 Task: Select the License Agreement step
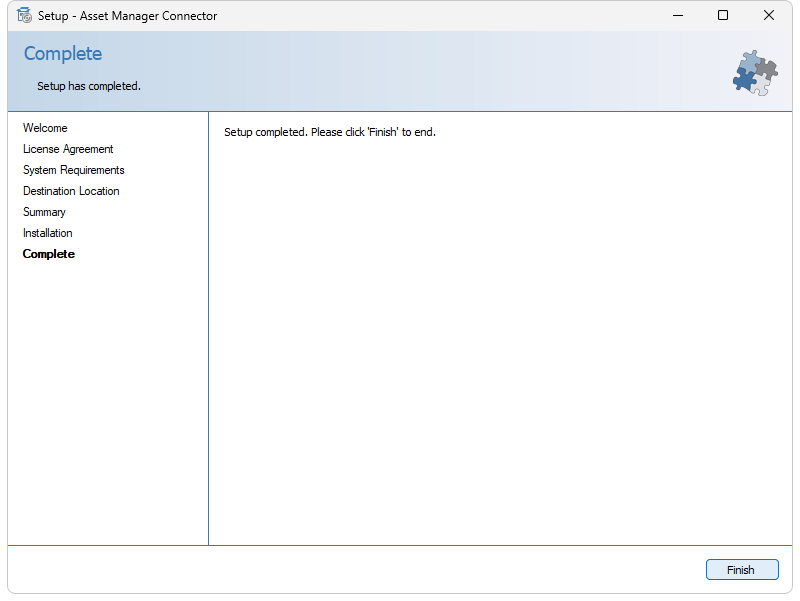tap(68, 149)
